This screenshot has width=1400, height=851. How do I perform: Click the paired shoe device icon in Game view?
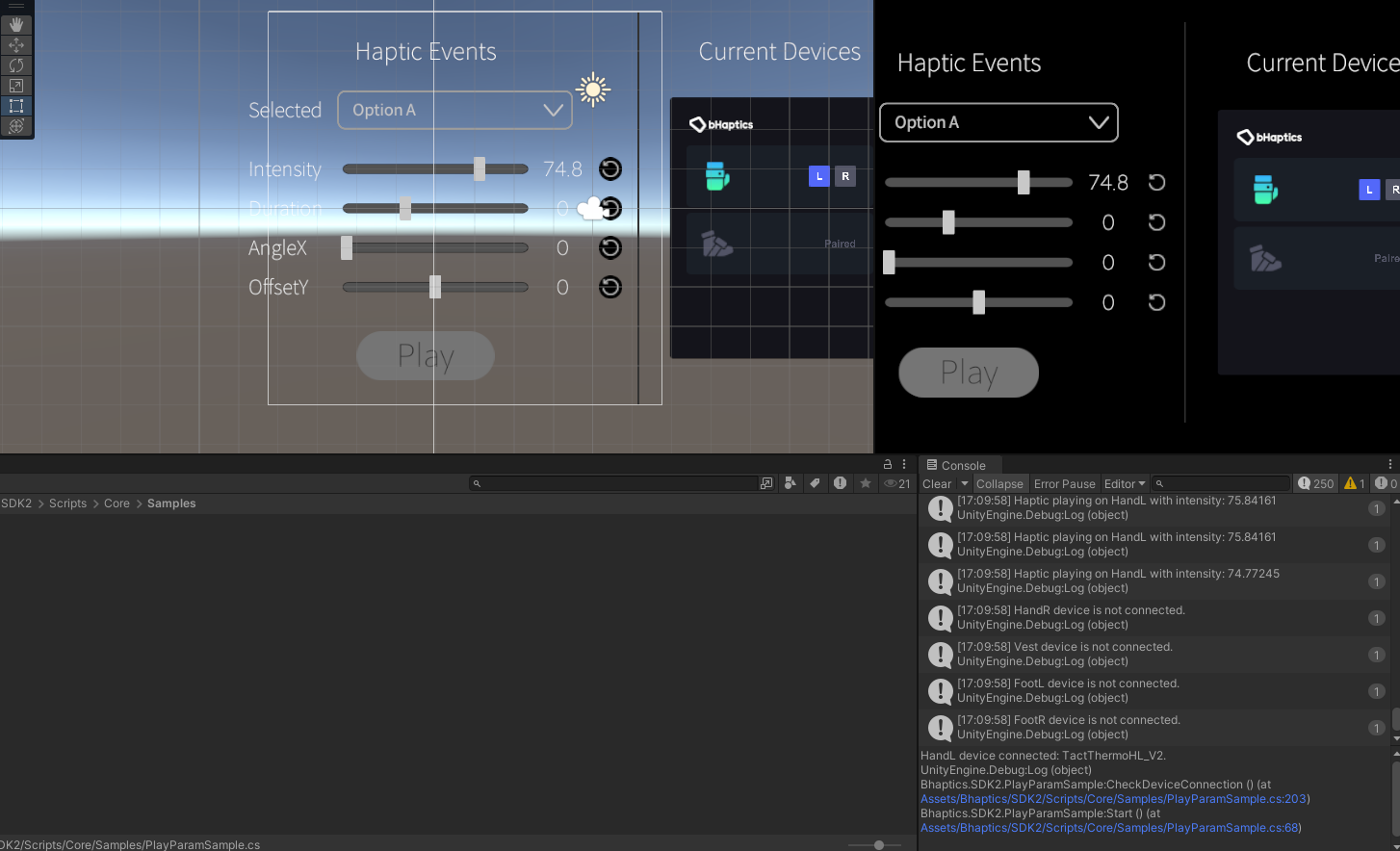[x=1265, y=258]
